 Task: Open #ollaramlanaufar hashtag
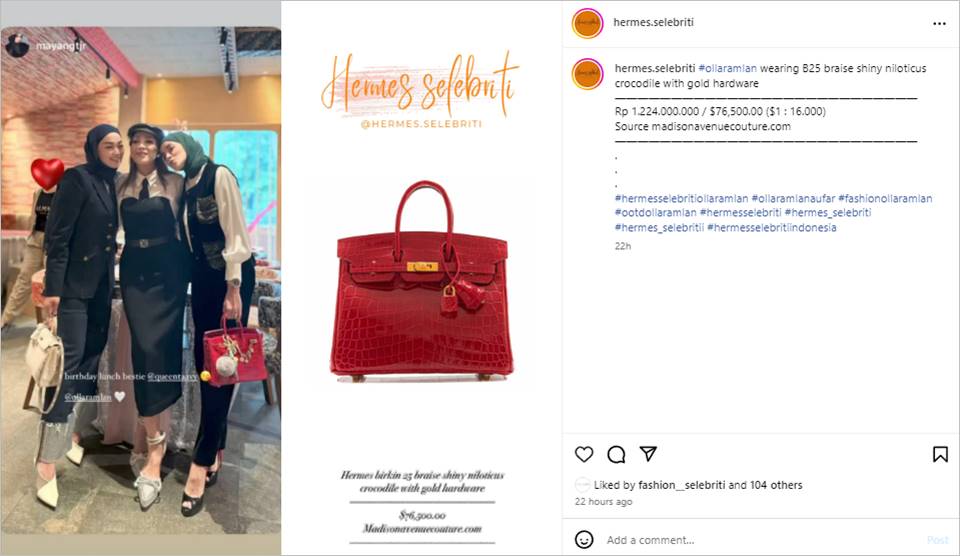point(793,198)
